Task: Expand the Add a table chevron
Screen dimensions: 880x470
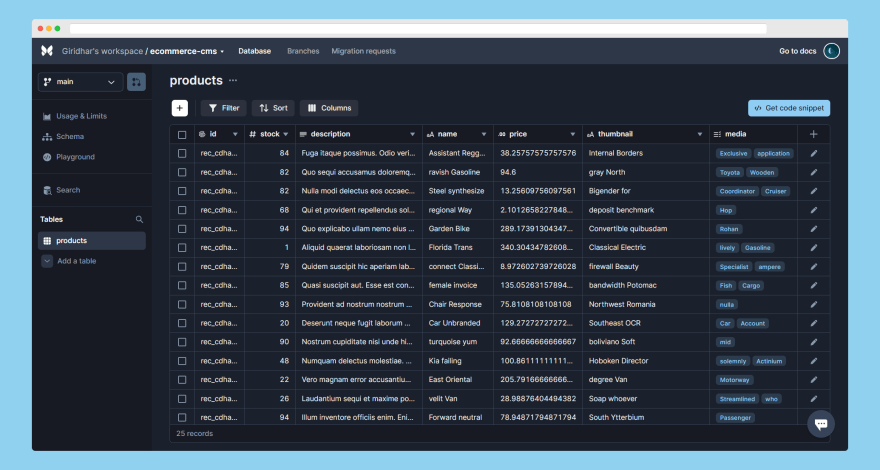Action: 47,261
